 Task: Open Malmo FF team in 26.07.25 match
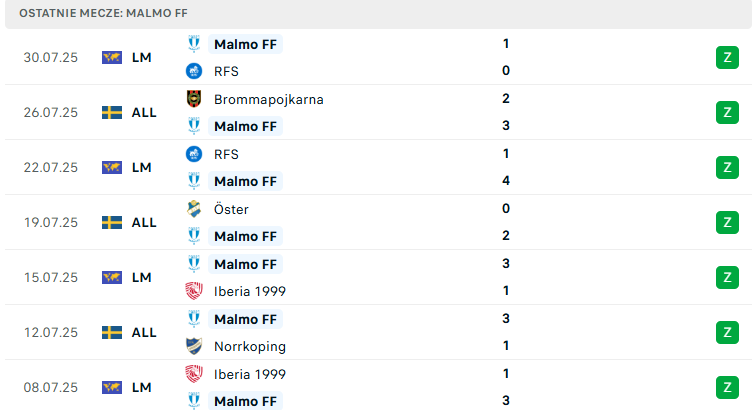point(245,126)
